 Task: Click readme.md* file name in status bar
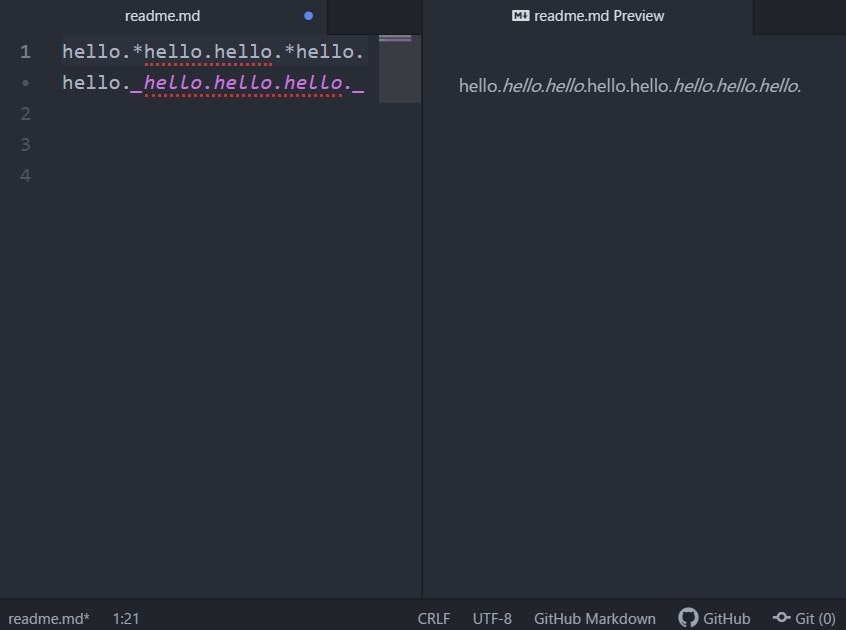[49, 619]
